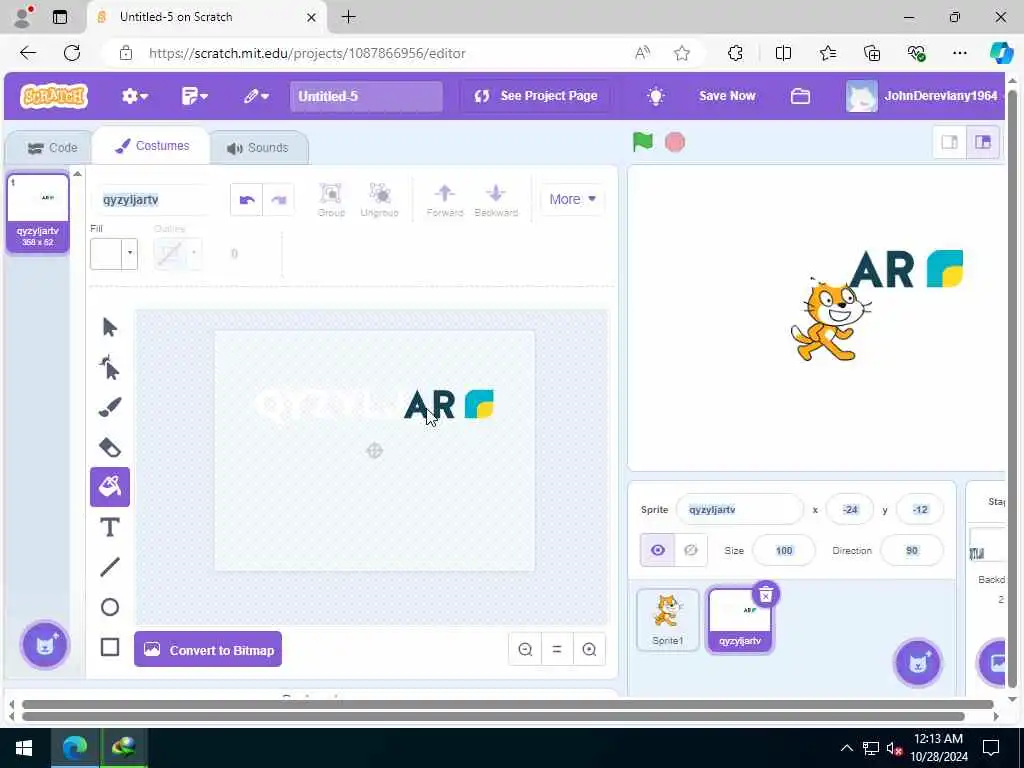This screenshot has width=1024, height=768.
Task: Select the qyzyljartv costume thumbnail
Action: tap(38, 212)
